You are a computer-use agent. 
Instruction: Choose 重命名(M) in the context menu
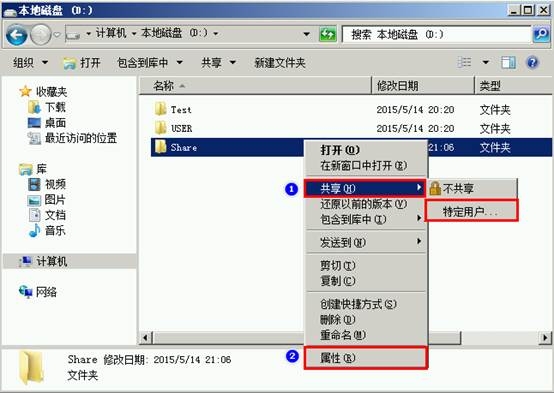point(366,335)
